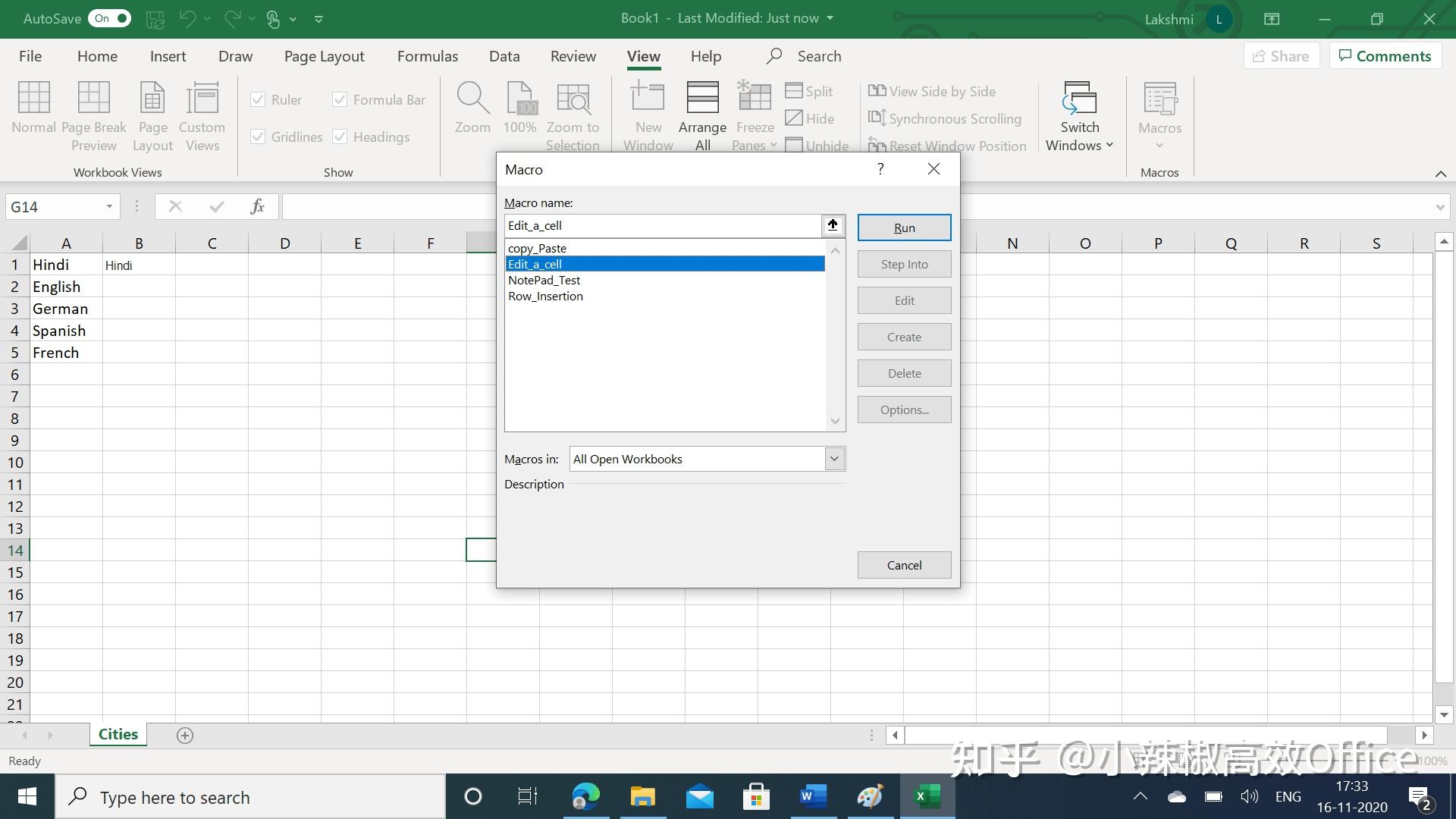Open the Zoom dialog
The height and width of the screenshot is (819, 1456).
(x=472, y=106)
